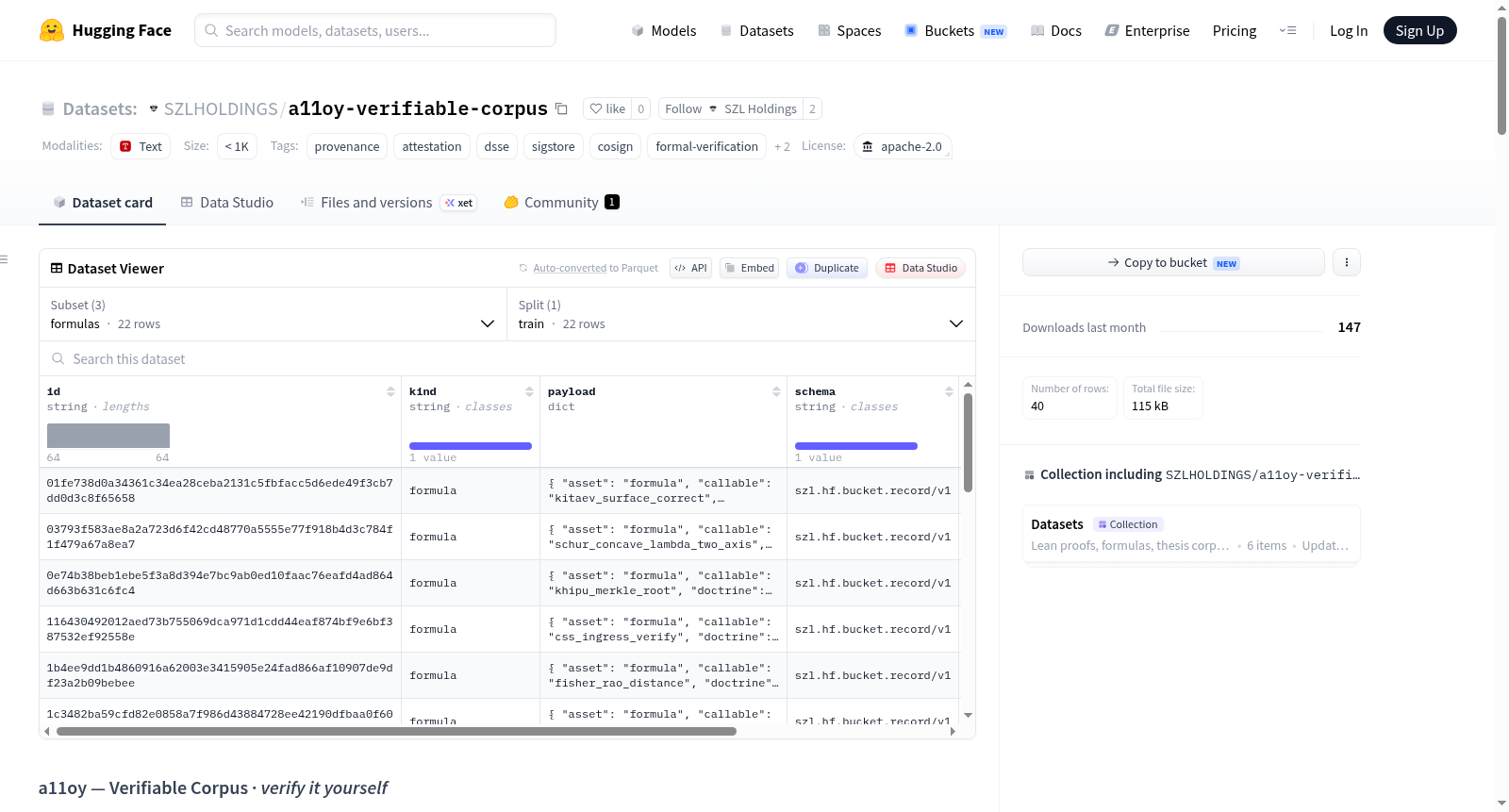Switch to the Data Studio tab

pos(227,202)
